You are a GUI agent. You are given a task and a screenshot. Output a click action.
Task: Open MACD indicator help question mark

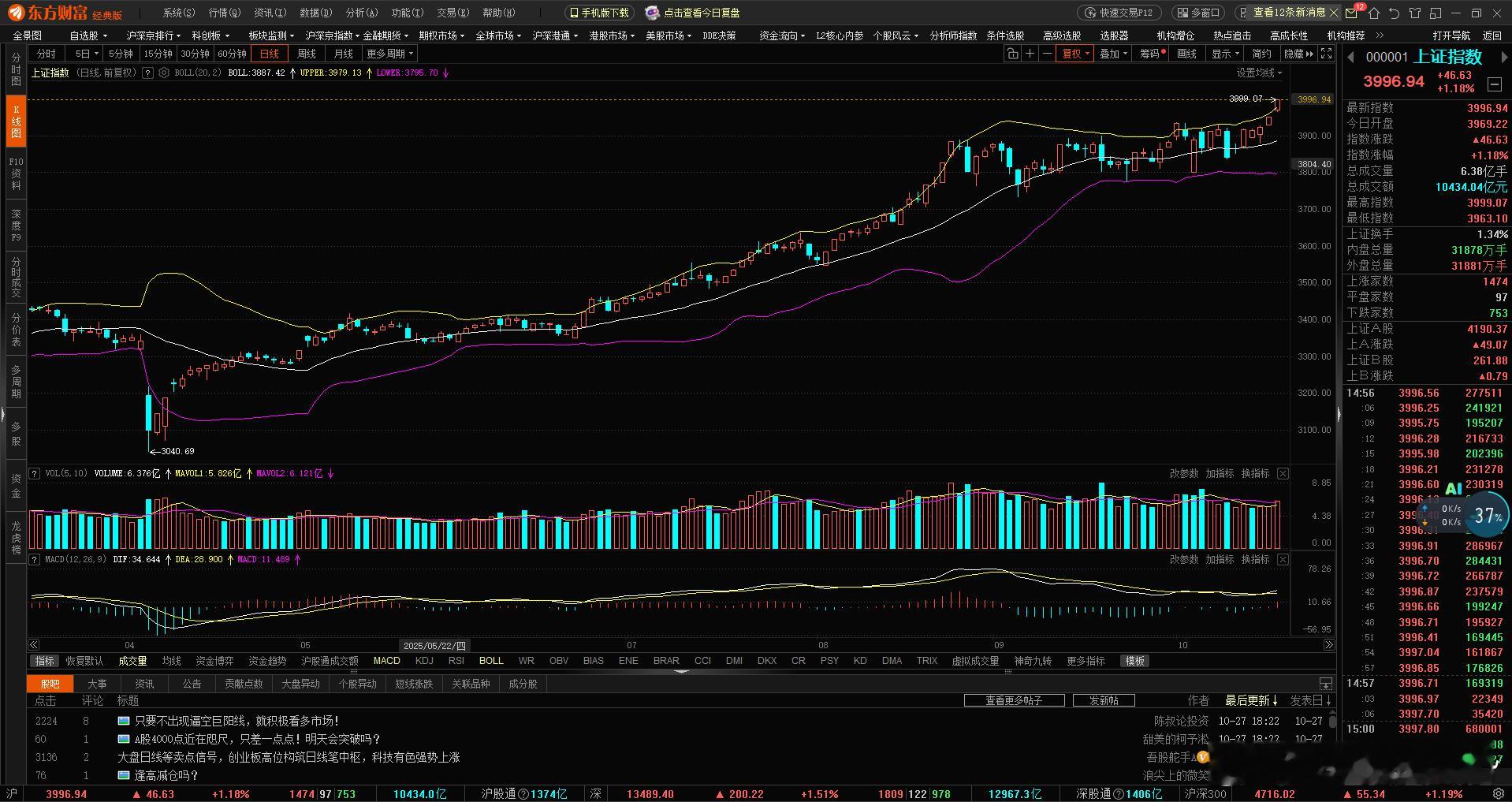(35, 559)
